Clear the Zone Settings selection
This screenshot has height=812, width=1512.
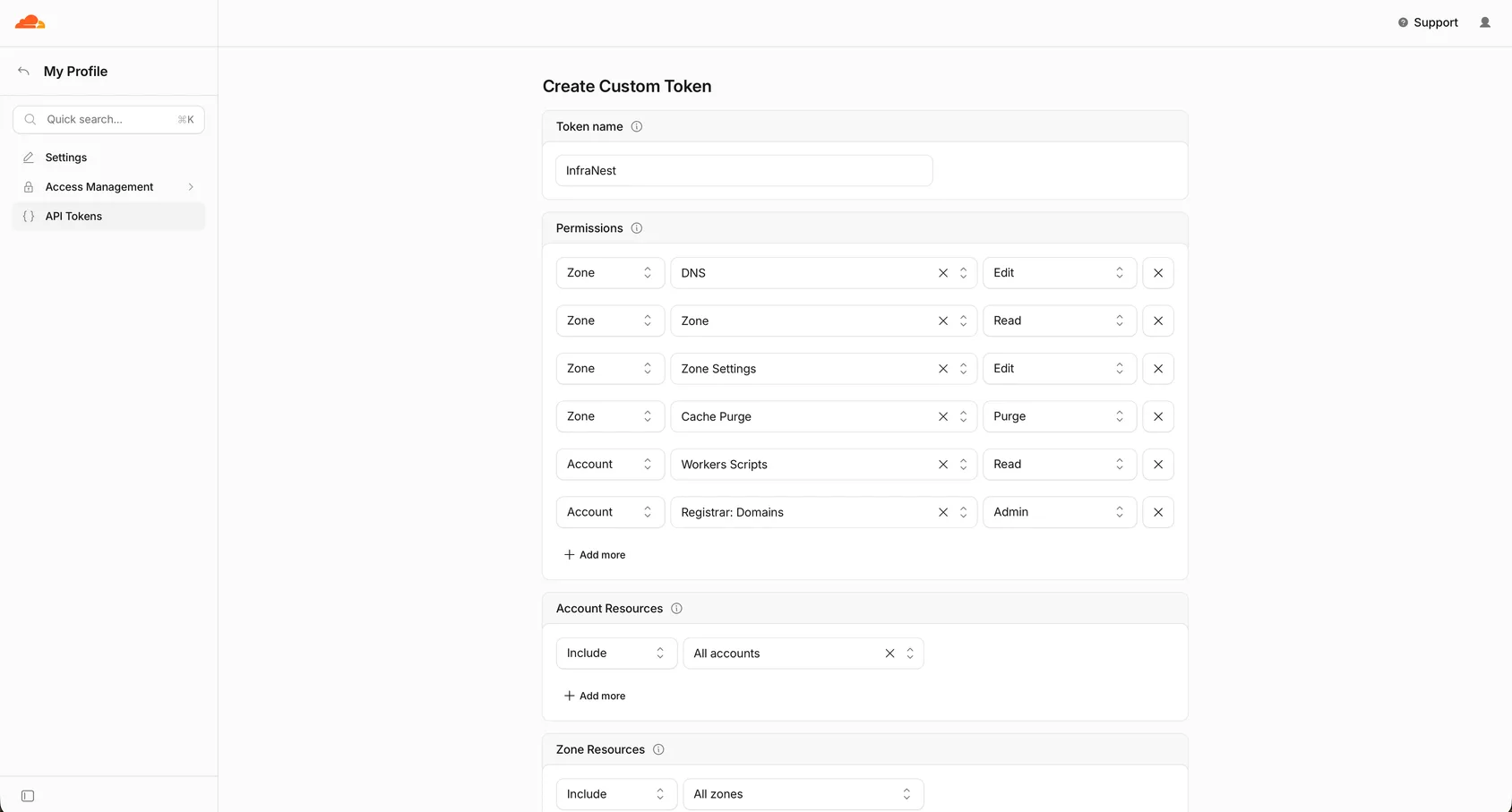pos(943,369)
